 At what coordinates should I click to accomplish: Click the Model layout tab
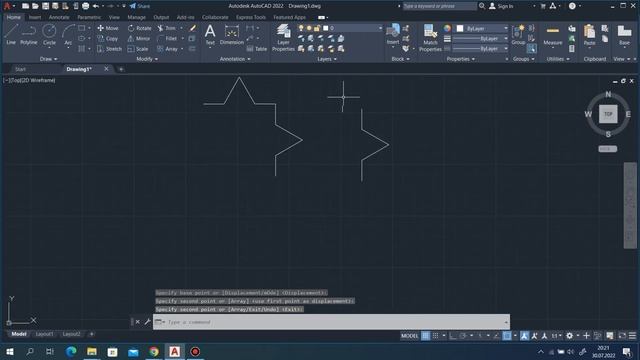point(19,334)
